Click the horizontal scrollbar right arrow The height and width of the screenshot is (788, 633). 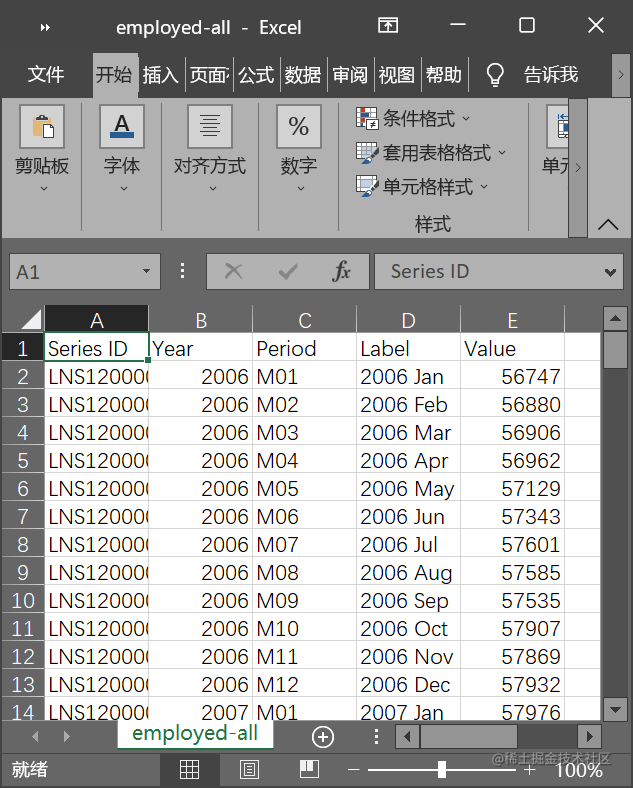(590, 737)
